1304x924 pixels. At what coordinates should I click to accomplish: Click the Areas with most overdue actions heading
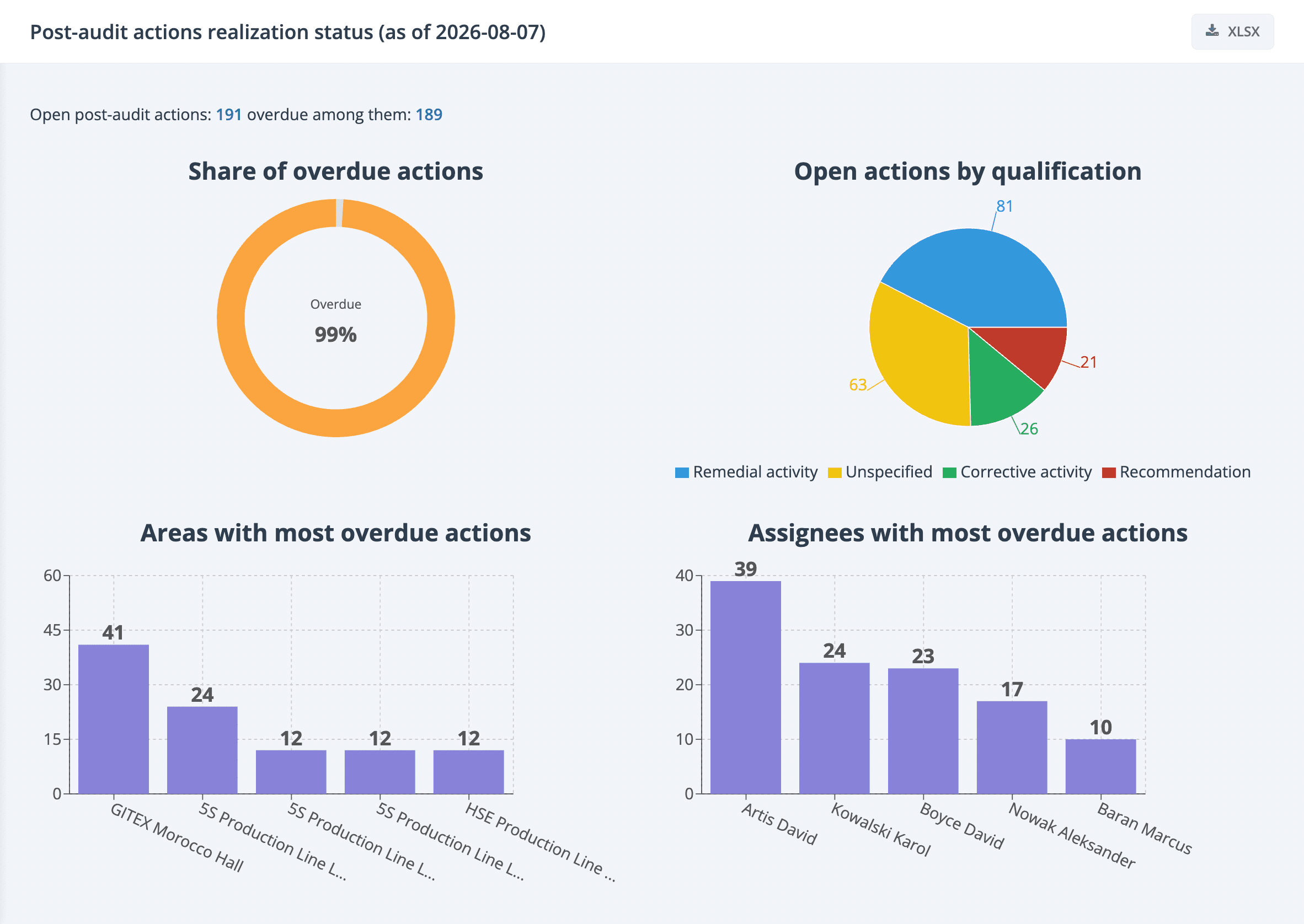click(336, 533)
